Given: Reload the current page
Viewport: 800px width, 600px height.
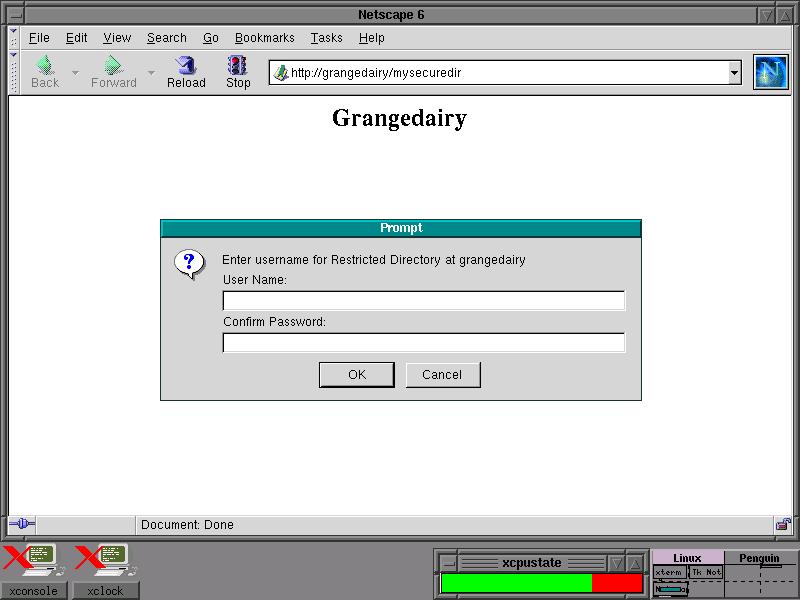Looking at the screenshot, I should [x=186, y=72].
